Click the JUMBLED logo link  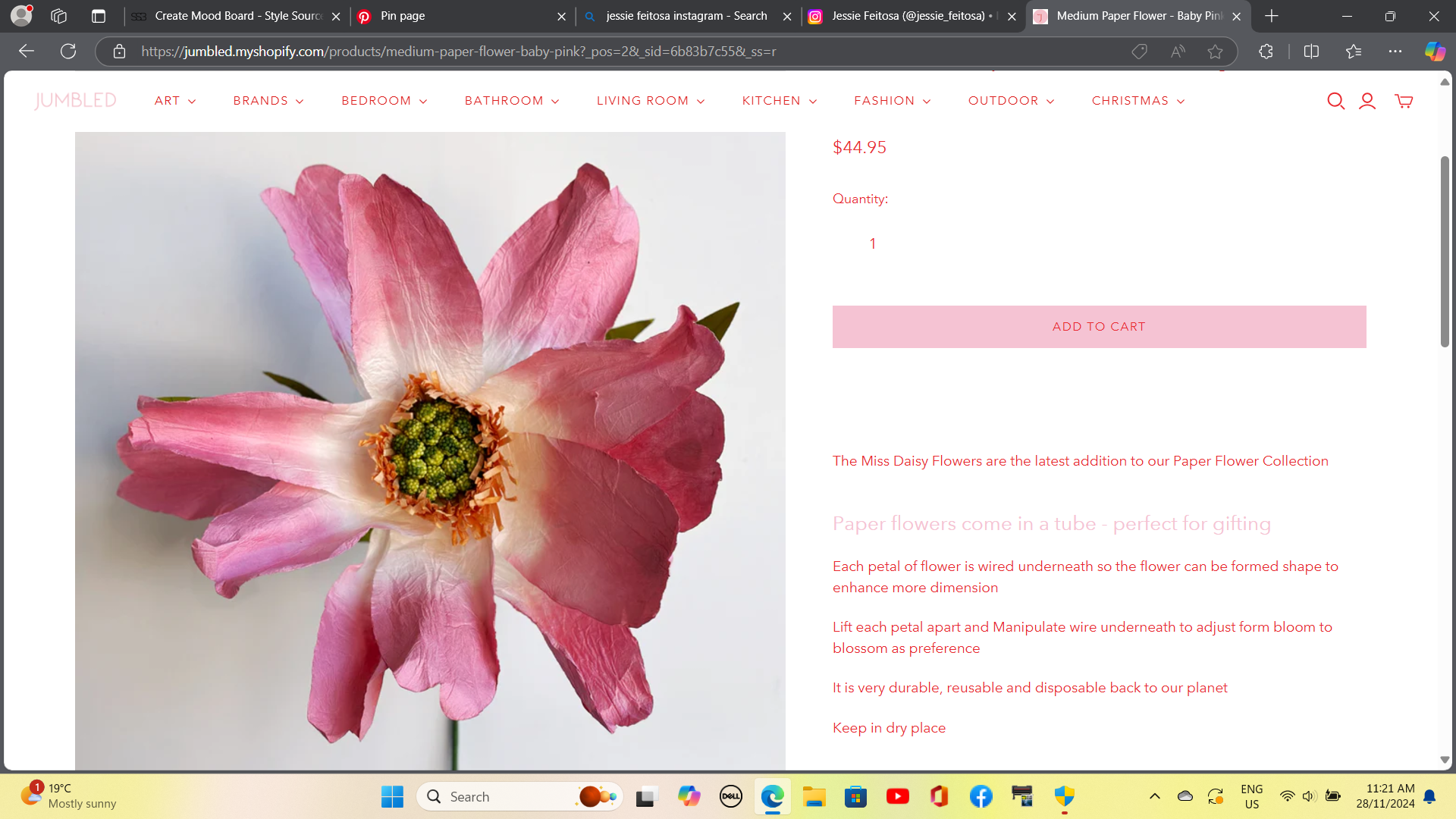75,100
